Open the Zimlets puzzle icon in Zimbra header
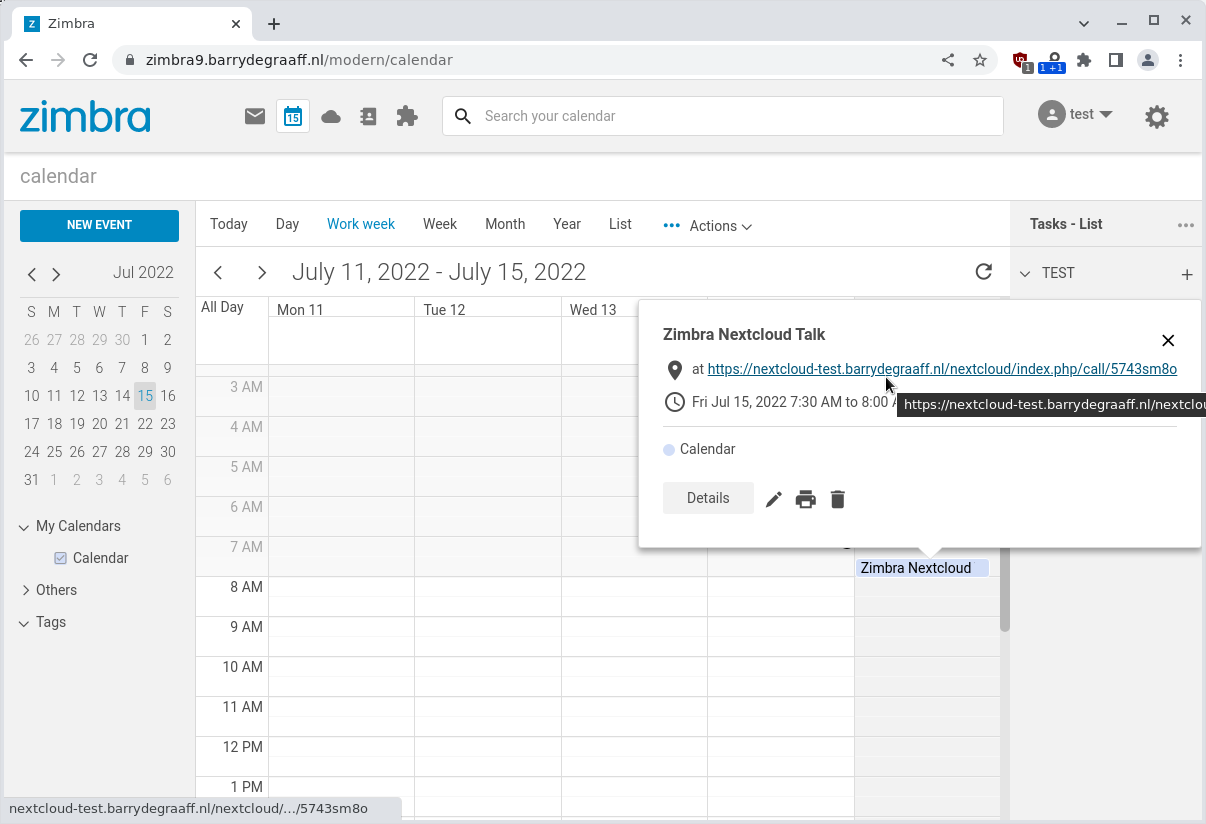The width and height of the screenshot is (1206, 824). tap(407, 116)
